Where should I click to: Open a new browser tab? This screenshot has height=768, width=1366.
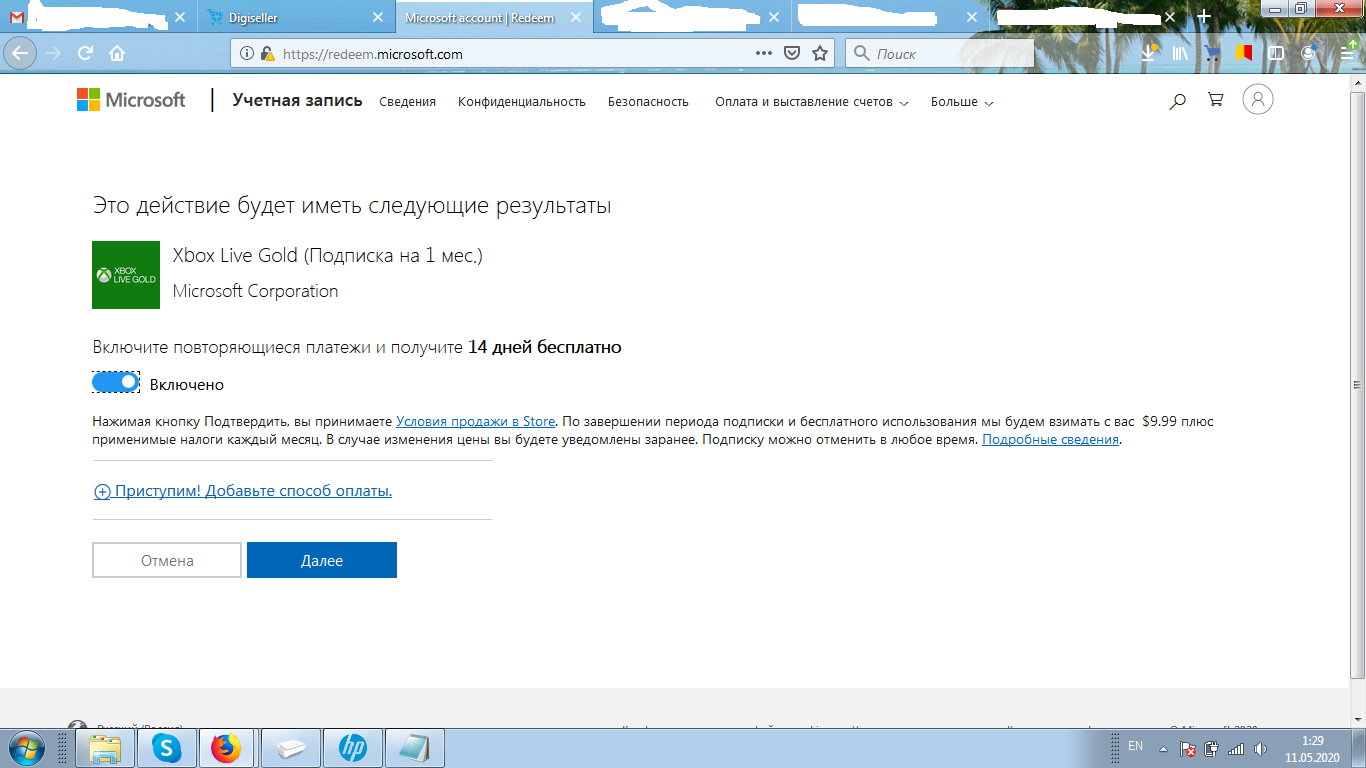pyautogui.click(x=1204, y=17)
